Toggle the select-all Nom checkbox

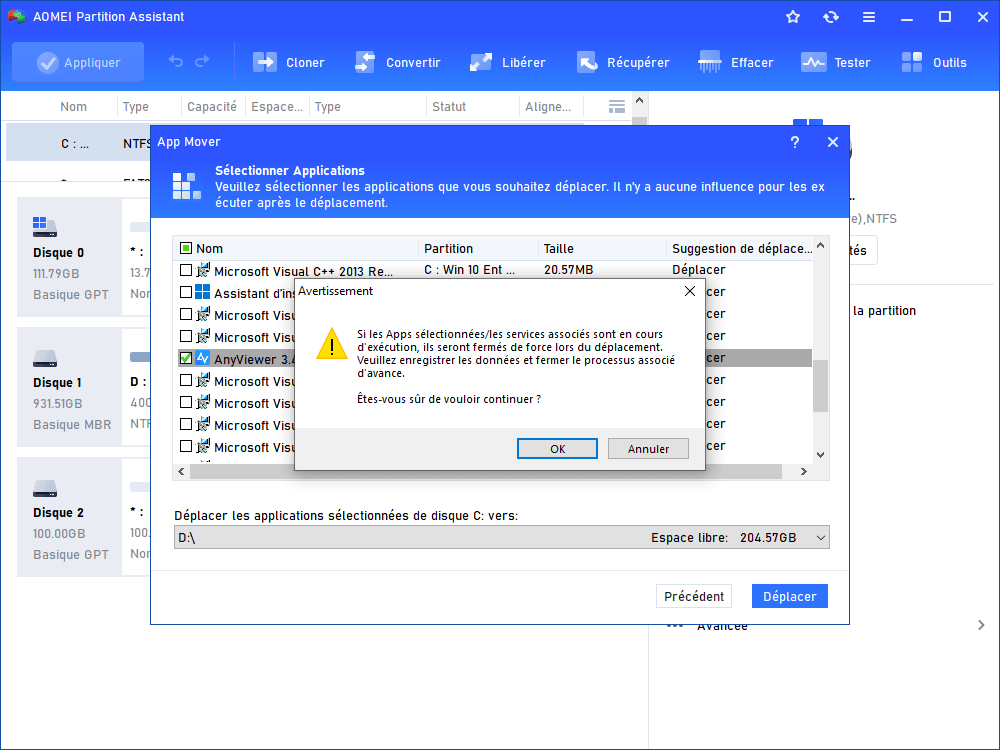tap(186, 248)
